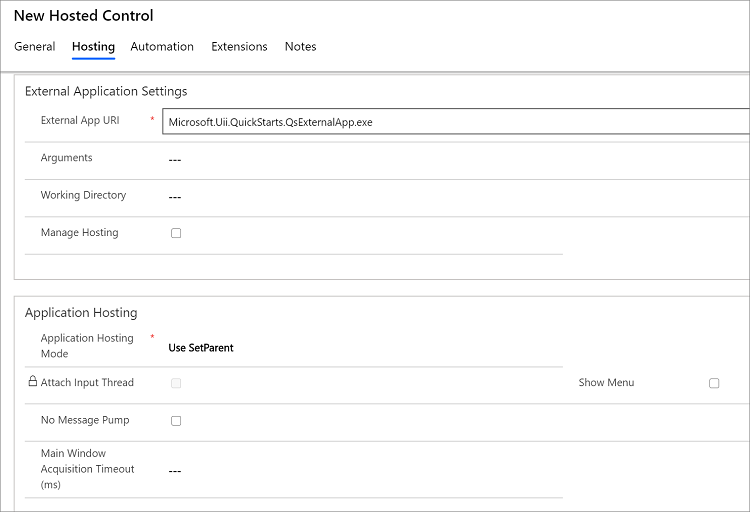Click the Working Directory field value
Viewport: 750px width, 512px height.
pos(175,197)
